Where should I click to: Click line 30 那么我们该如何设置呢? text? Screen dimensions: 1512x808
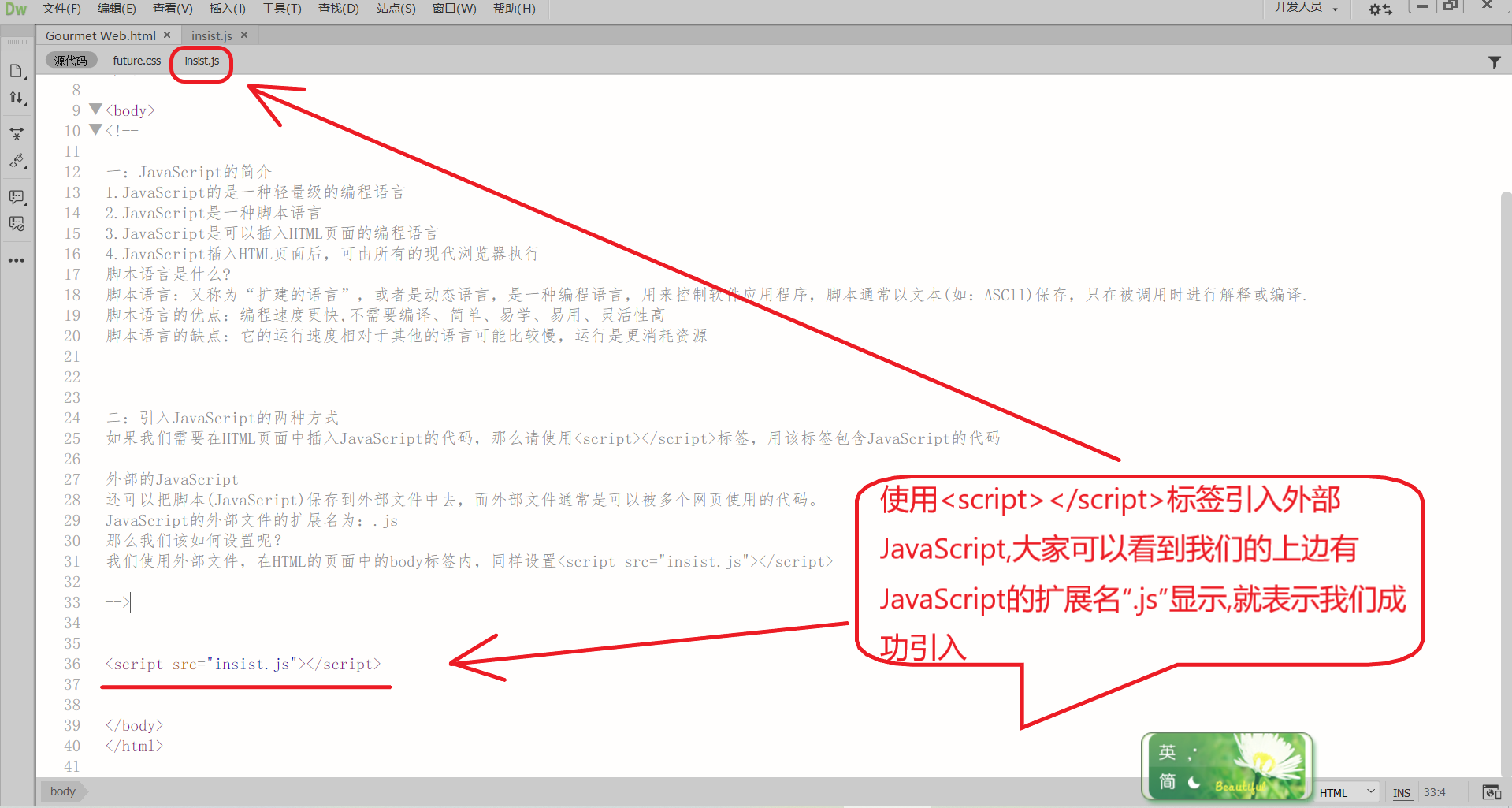[x=194, y=541]
